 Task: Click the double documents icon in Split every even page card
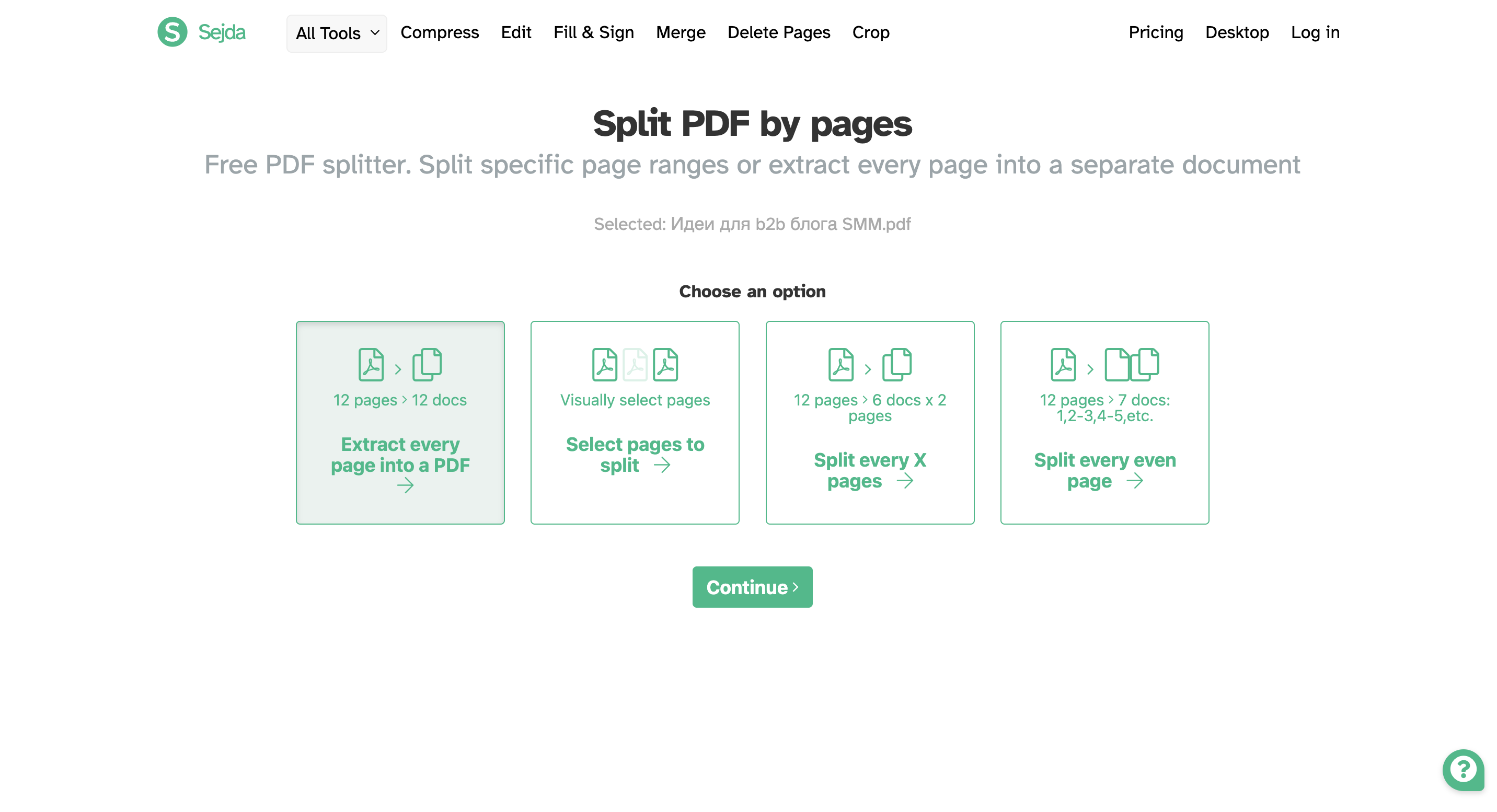click(x=1131, y=365)
